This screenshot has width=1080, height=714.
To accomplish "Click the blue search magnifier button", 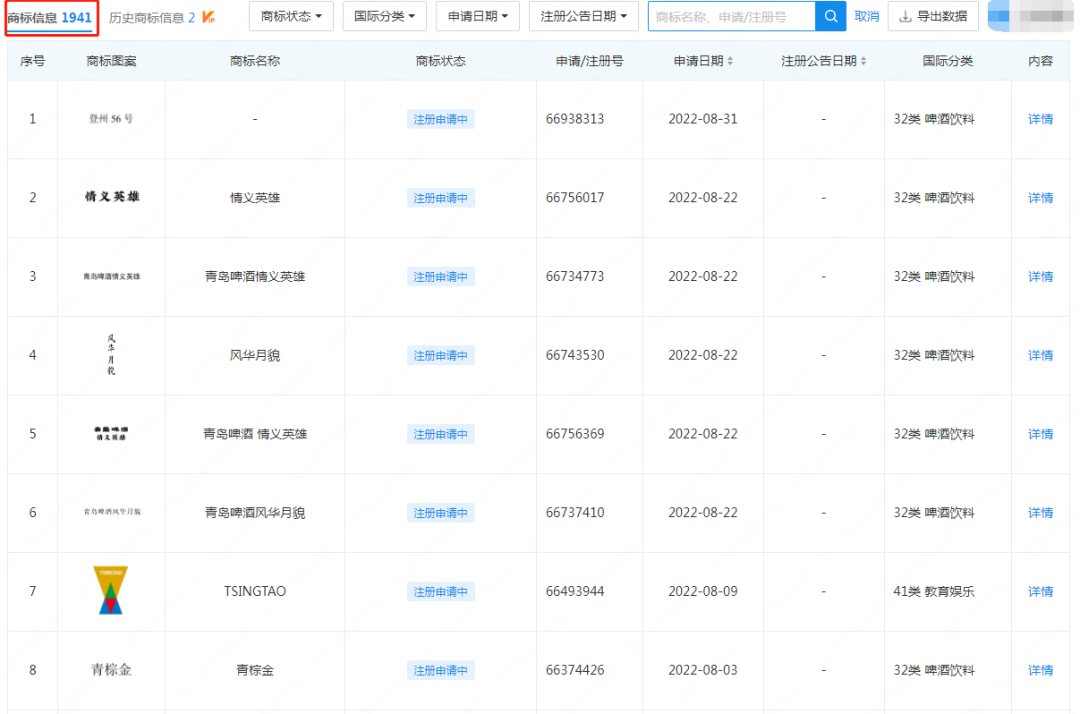I will point(831,16).
